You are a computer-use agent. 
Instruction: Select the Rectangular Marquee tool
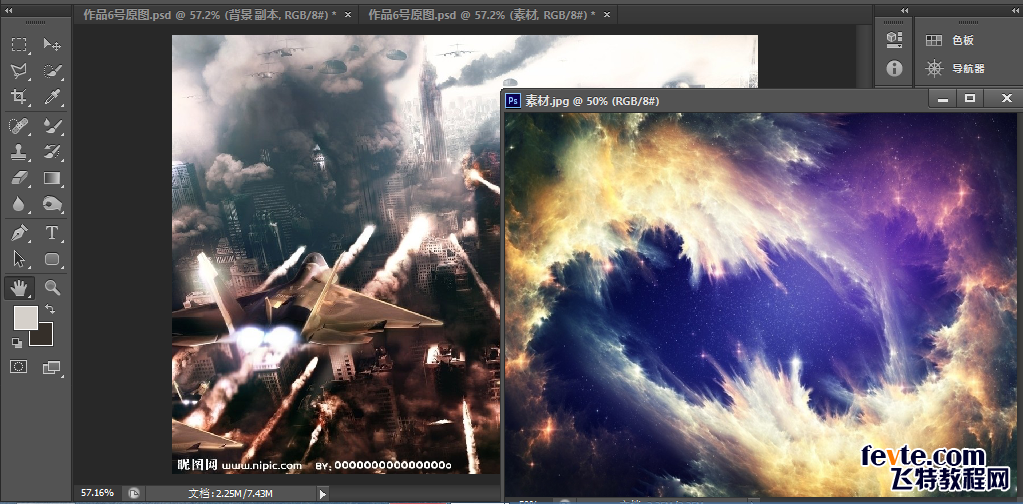(19, 44)
